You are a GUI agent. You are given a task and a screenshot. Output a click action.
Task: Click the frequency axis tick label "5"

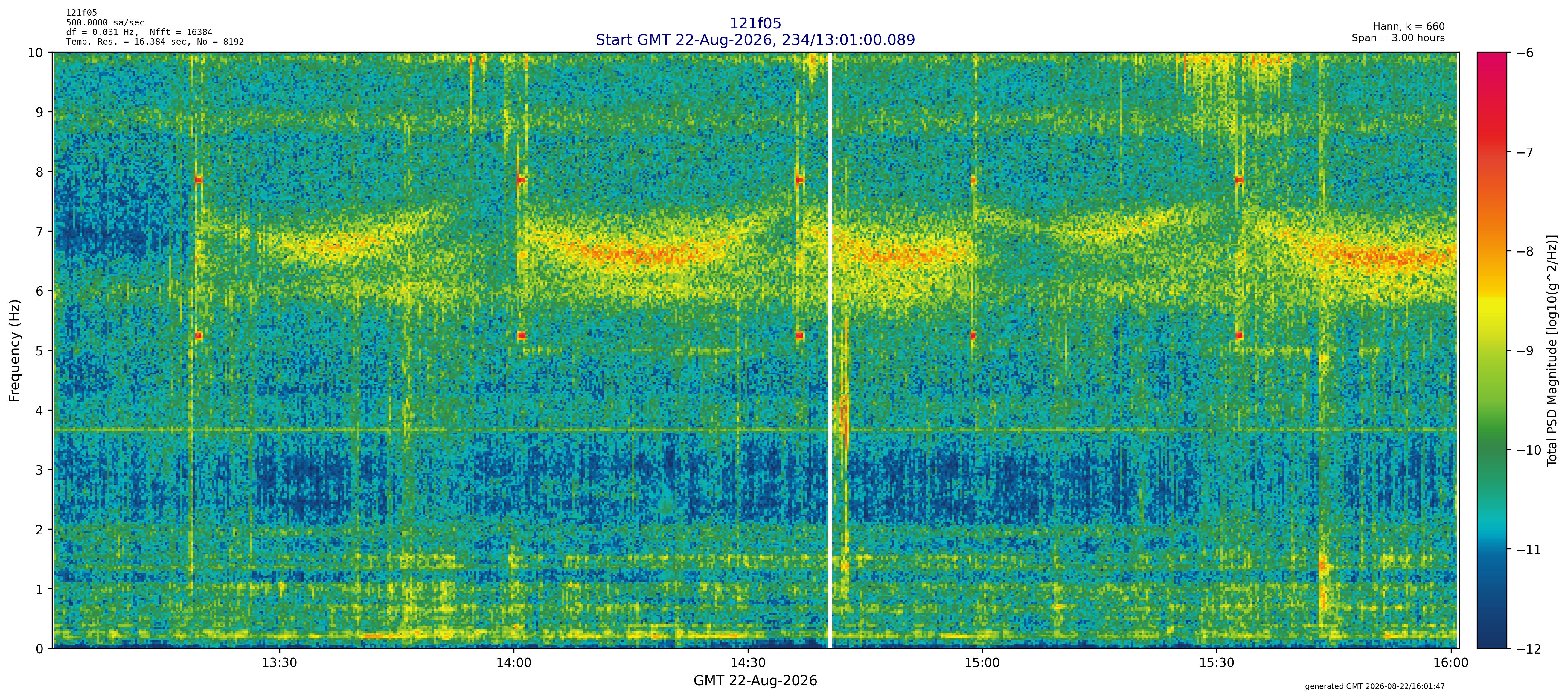tap(40, 351)
